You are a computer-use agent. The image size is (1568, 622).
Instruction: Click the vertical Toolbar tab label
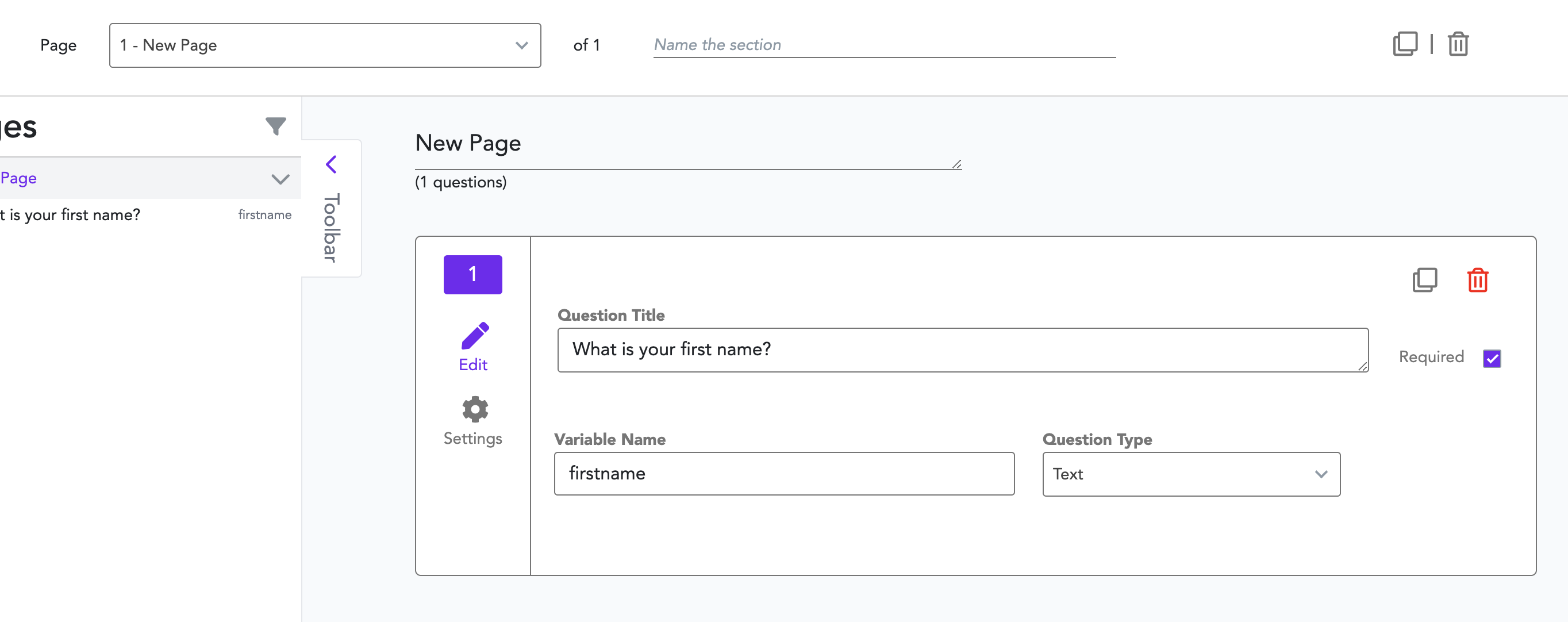click(x=331, y=228)
